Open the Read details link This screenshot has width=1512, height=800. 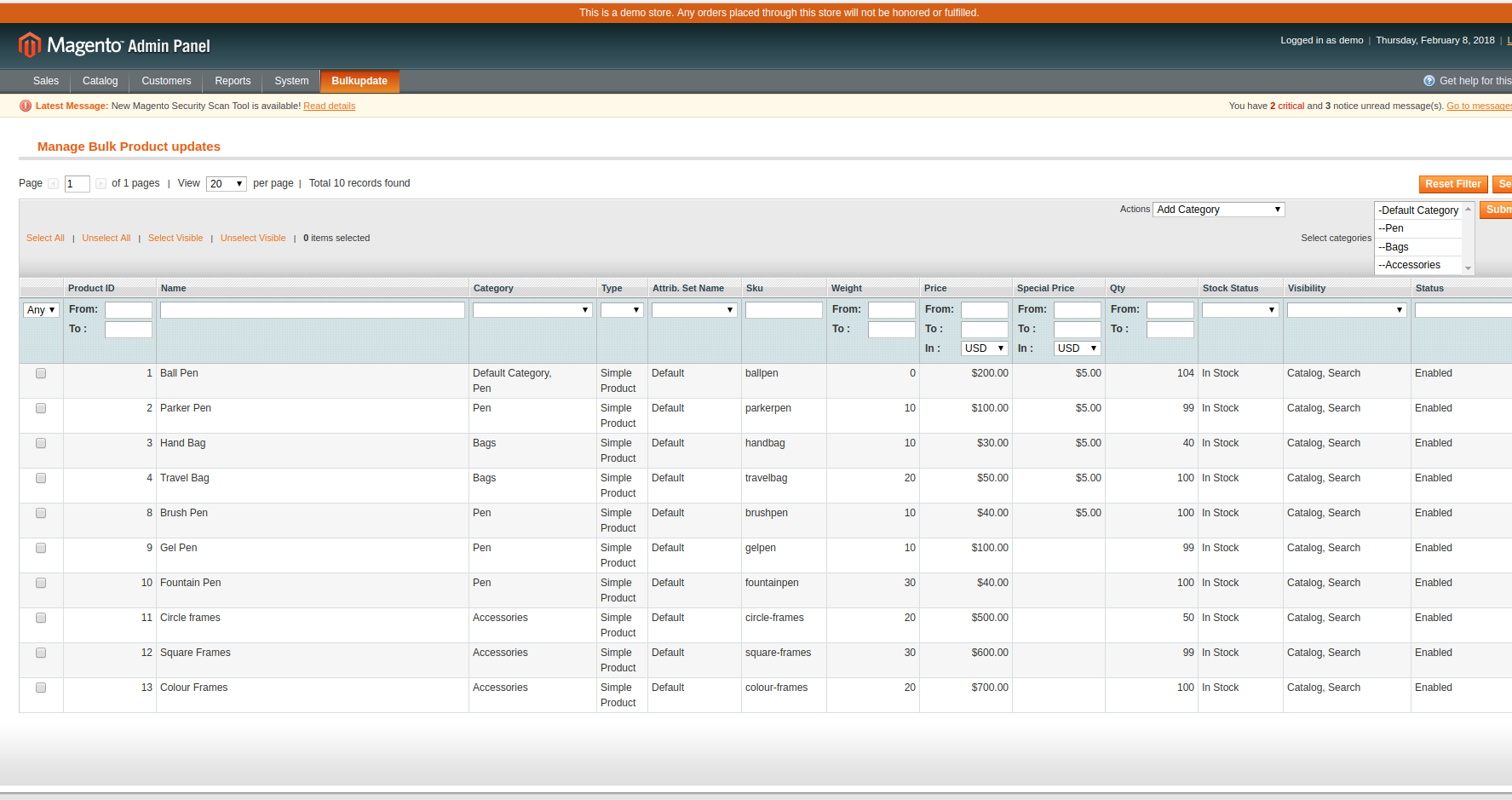[x=329, y=106]
